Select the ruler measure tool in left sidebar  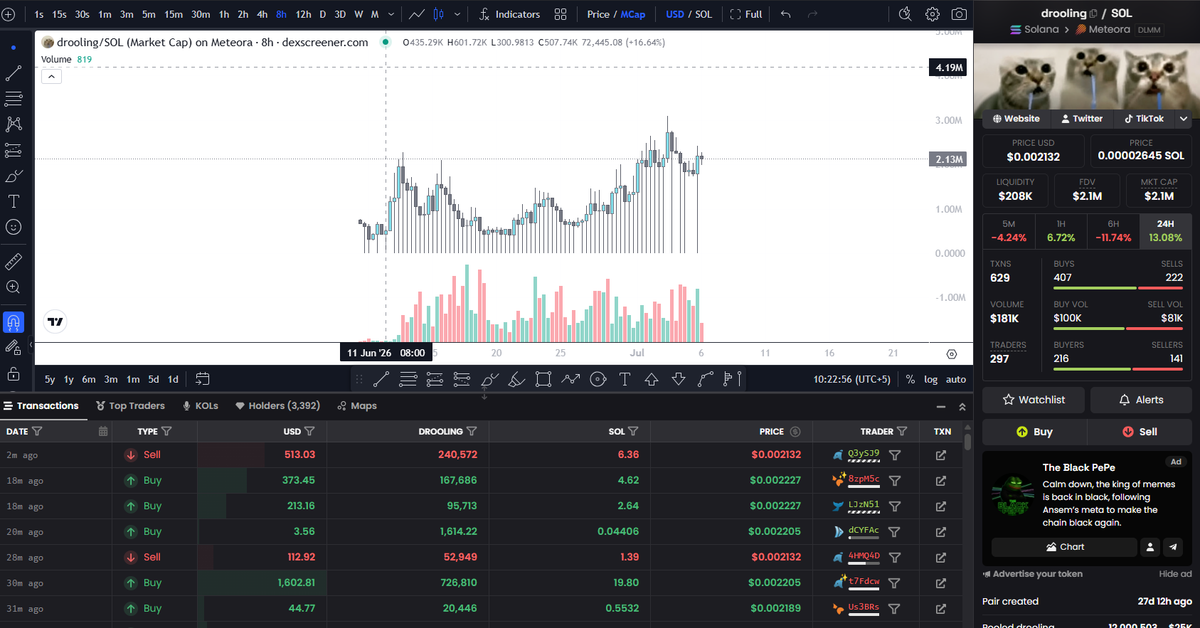[x=14, y=262]
